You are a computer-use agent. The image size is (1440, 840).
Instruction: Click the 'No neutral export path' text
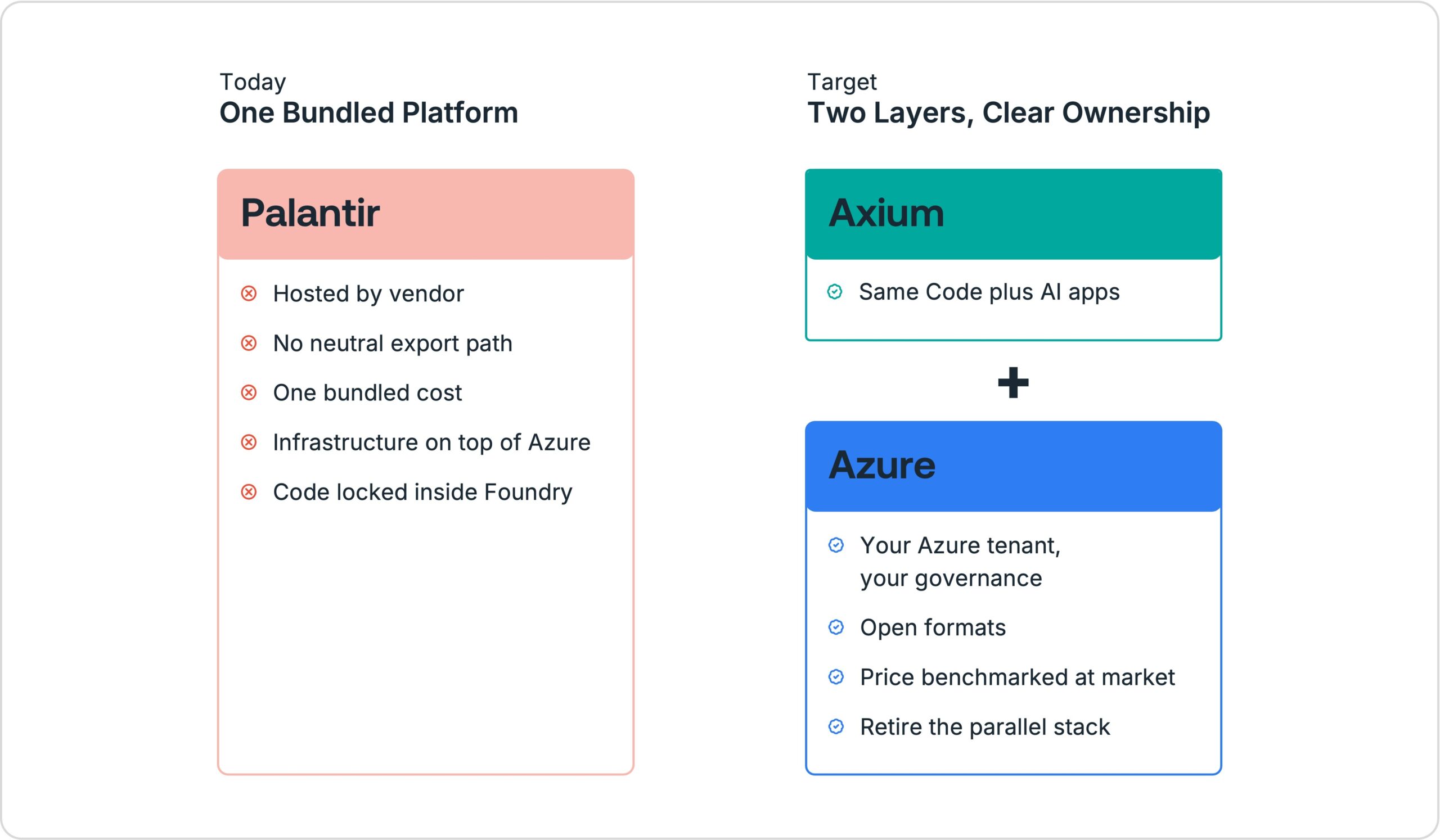click(x=393, y=344)
